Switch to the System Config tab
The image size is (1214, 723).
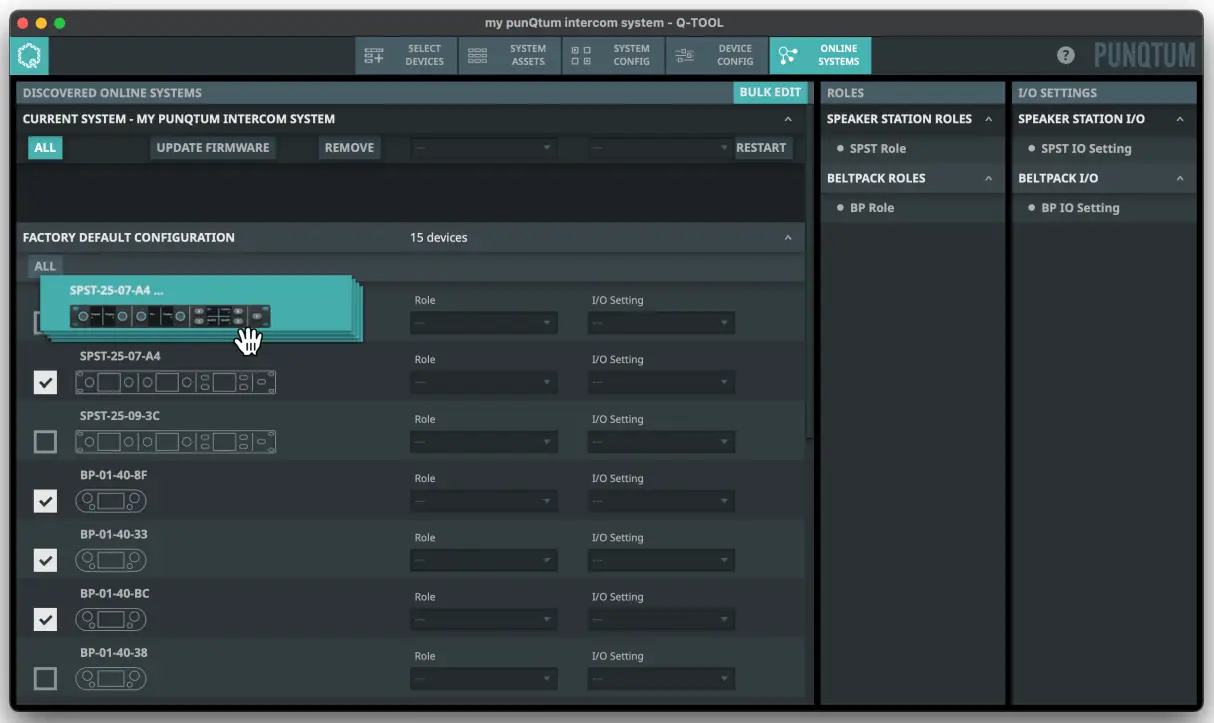click(x=613, y=56)
